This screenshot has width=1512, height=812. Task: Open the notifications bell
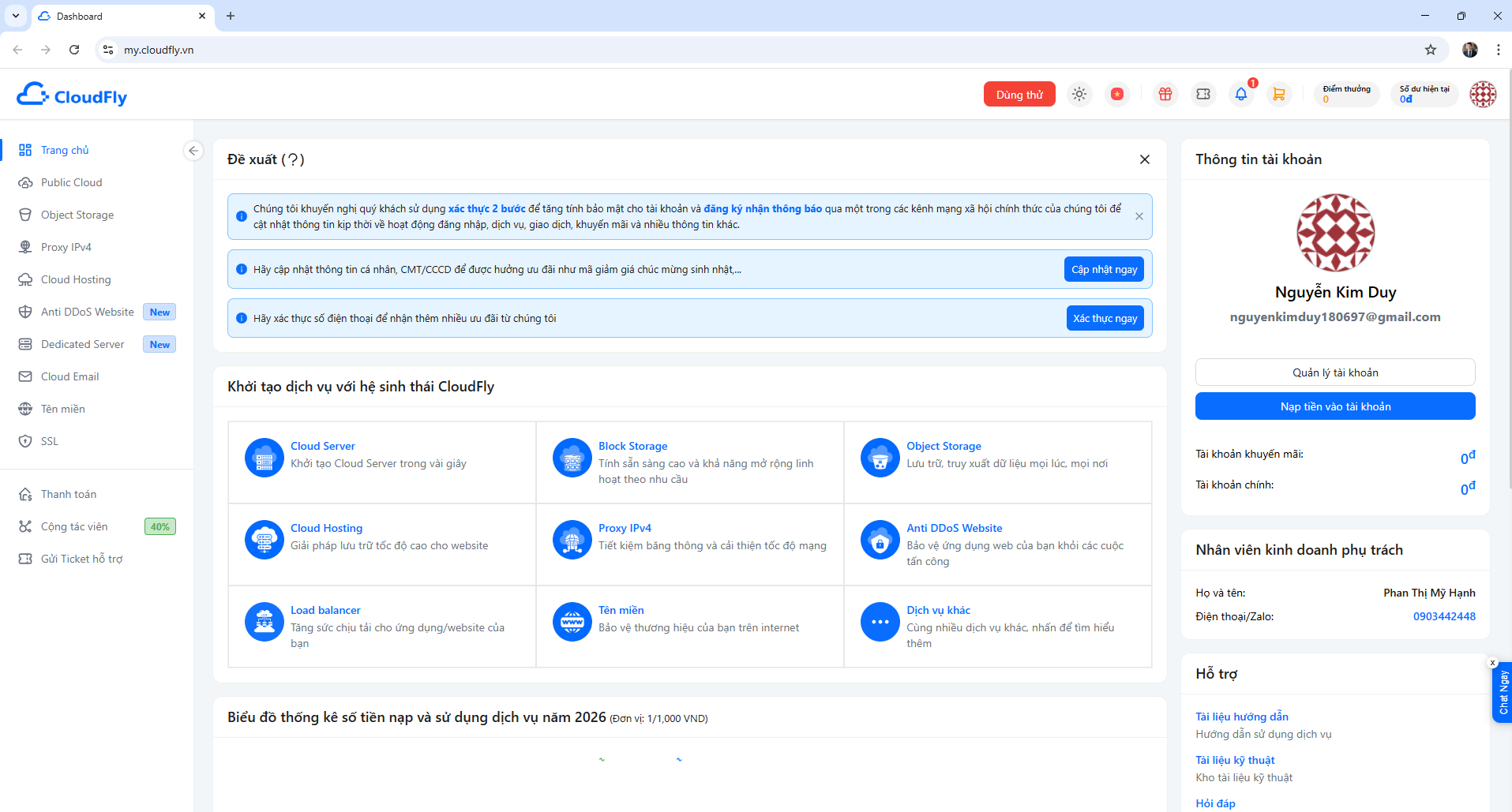click(x=1241, y=94)
